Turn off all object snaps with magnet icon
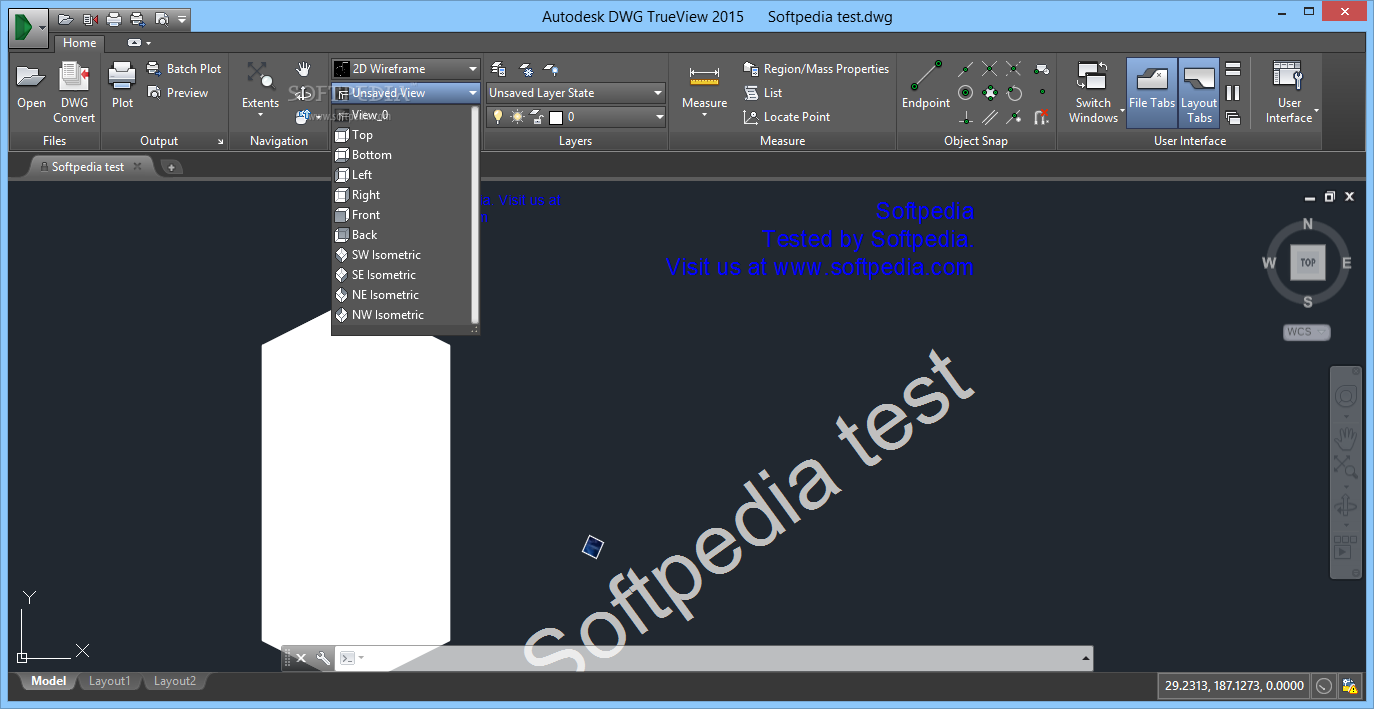The image size is (1374, 709). pos(1042,117)
